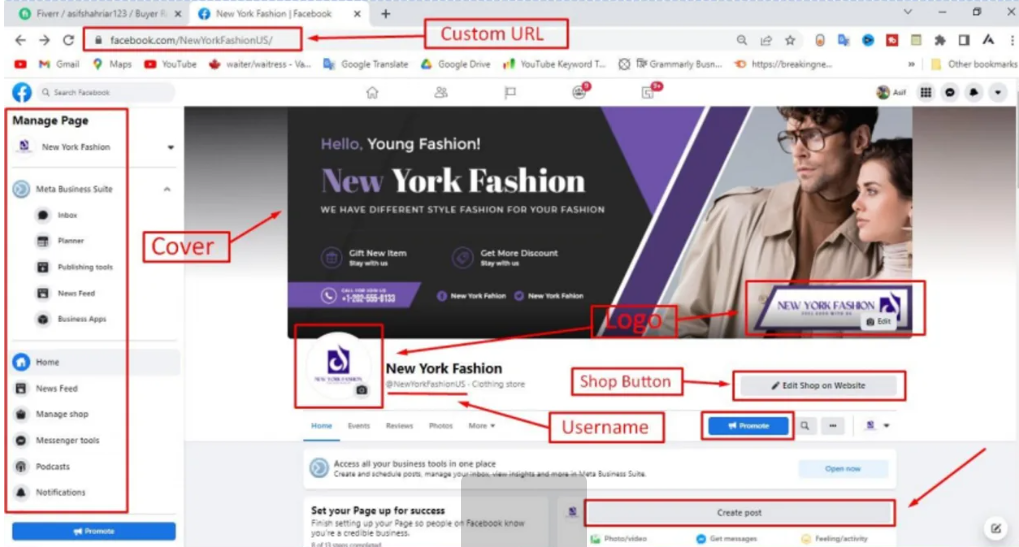The width and height of the screenshot is (1019, 547).
Task: Switch to the Reviews tab
Action: (x=399, y=426)
